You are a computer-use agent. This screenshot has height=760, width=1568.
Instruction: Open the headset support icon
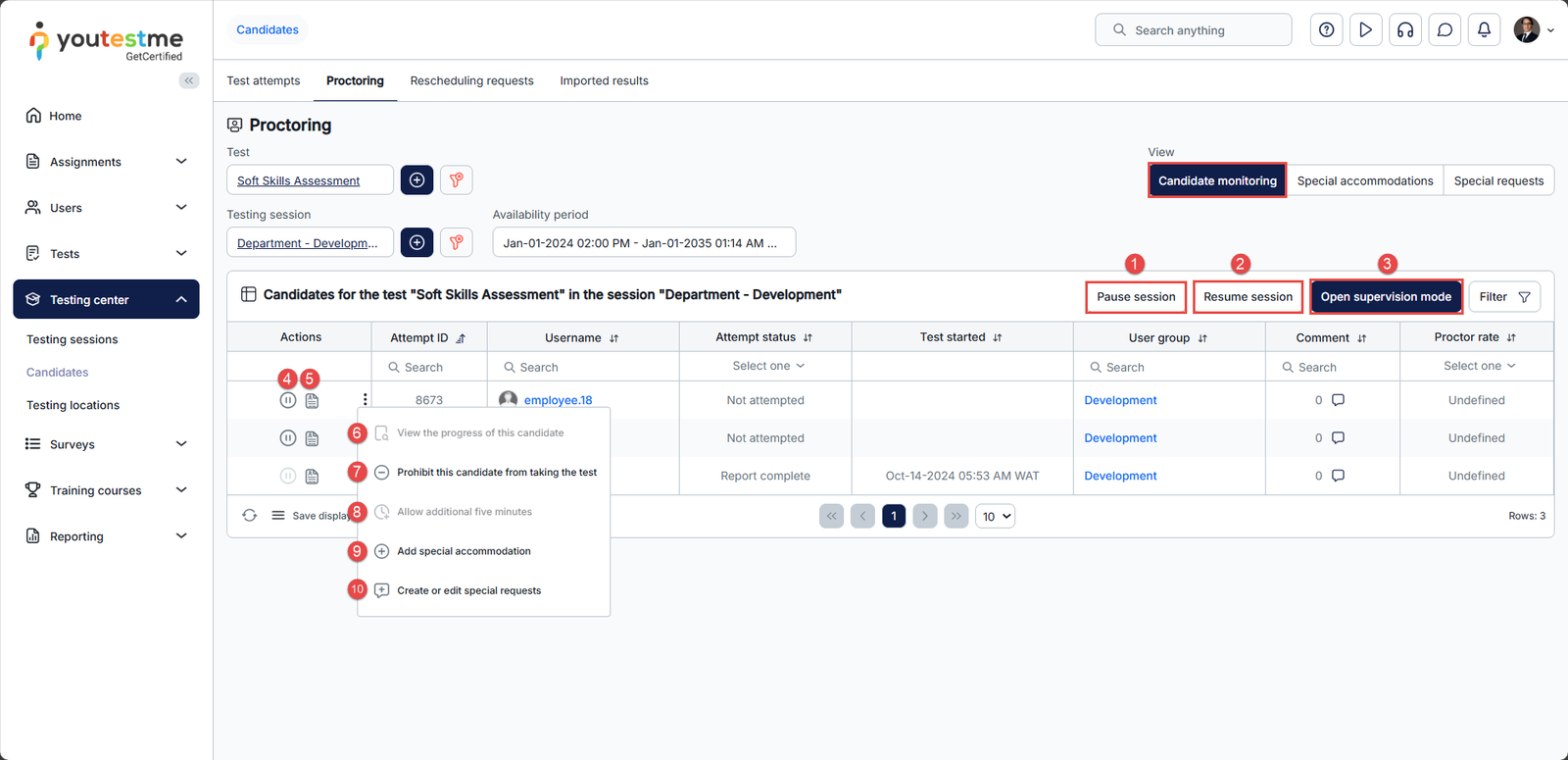pyautogui.click(x=1405, y=30)
